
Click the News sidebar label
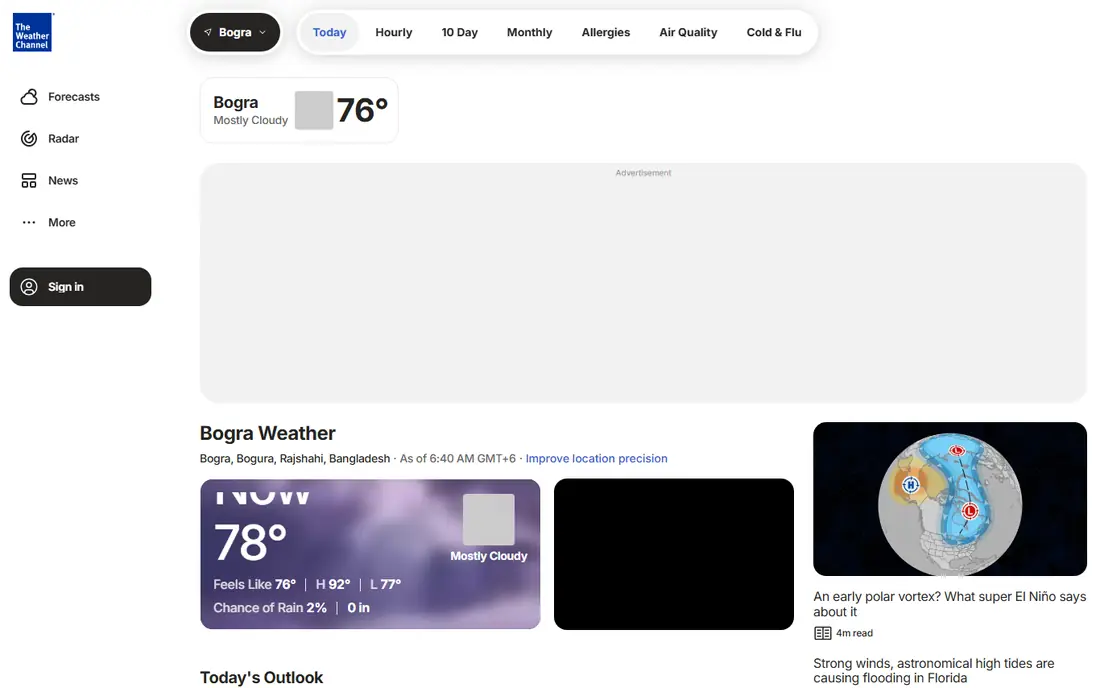click(62, 181)
